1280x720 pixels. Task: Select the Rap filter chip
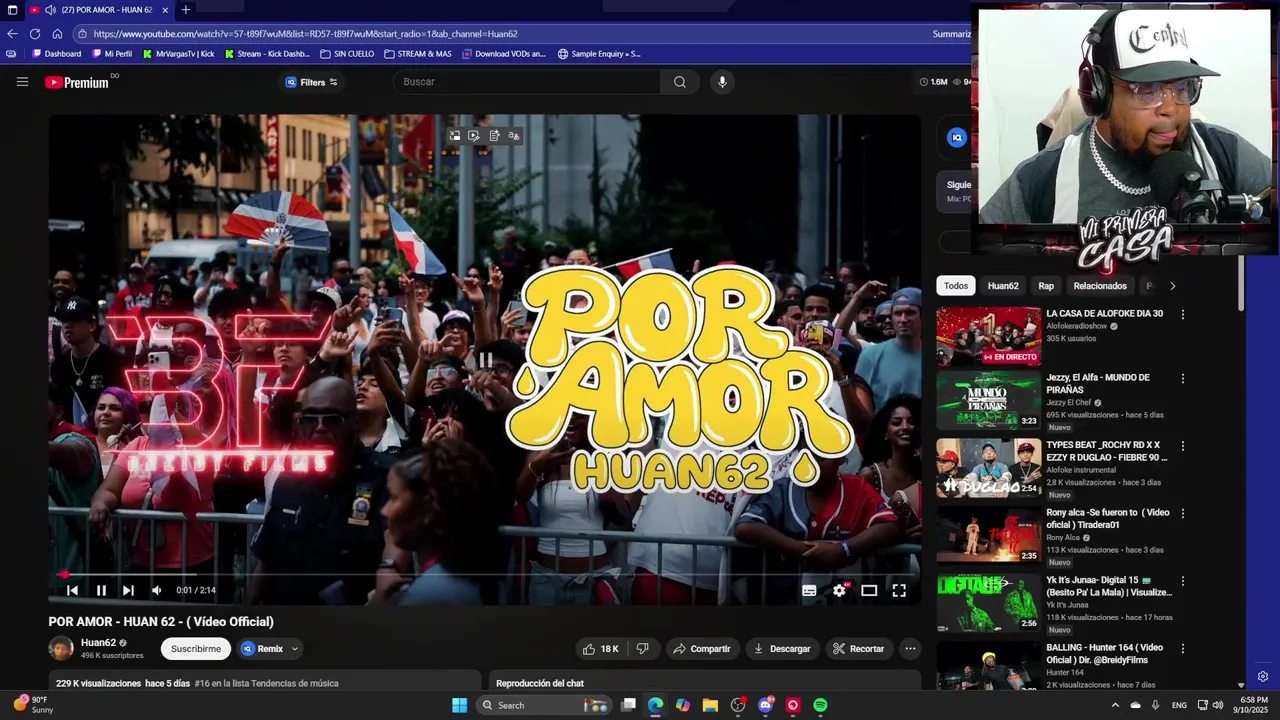pos(1046,286)
